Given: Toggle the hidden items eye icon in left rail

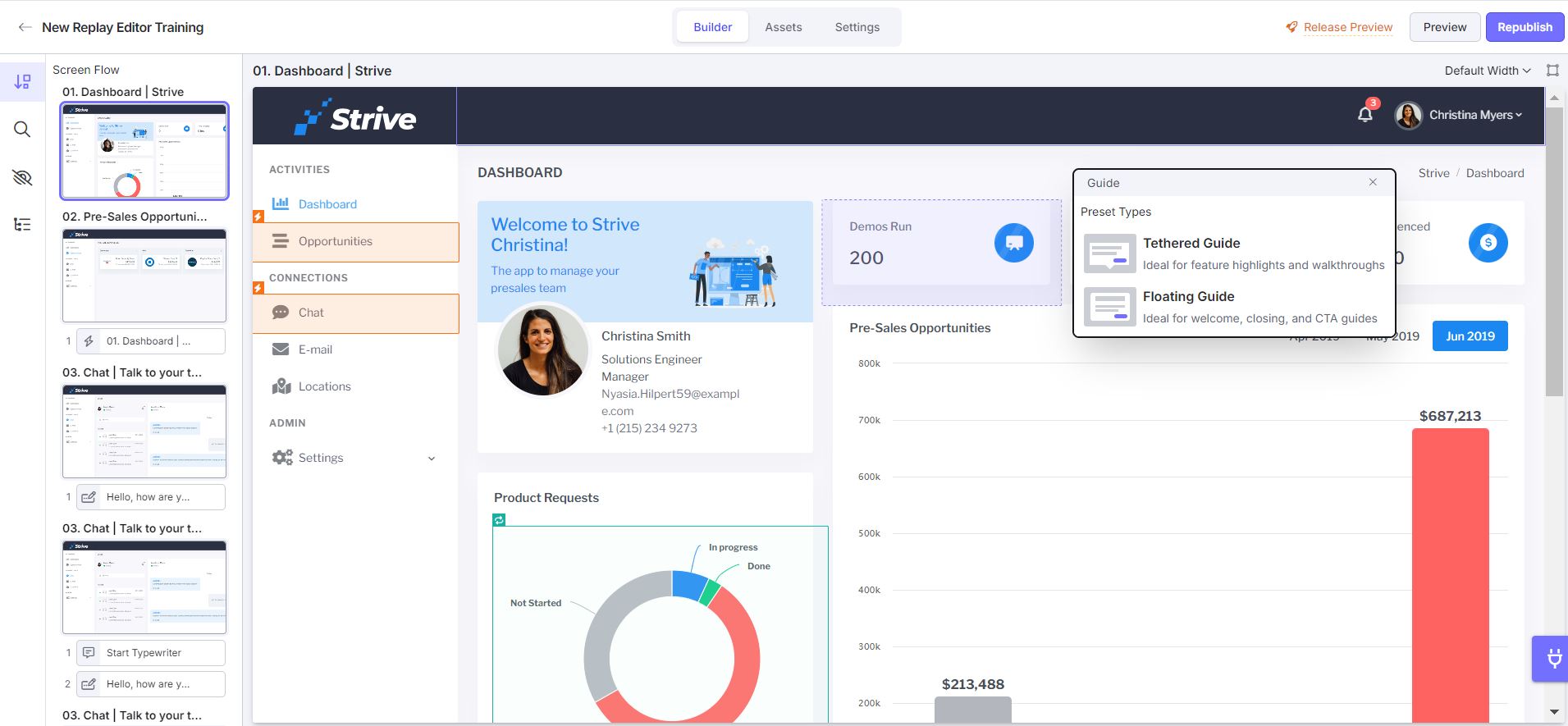Looking at the screenshot, I should click(22, 177).
